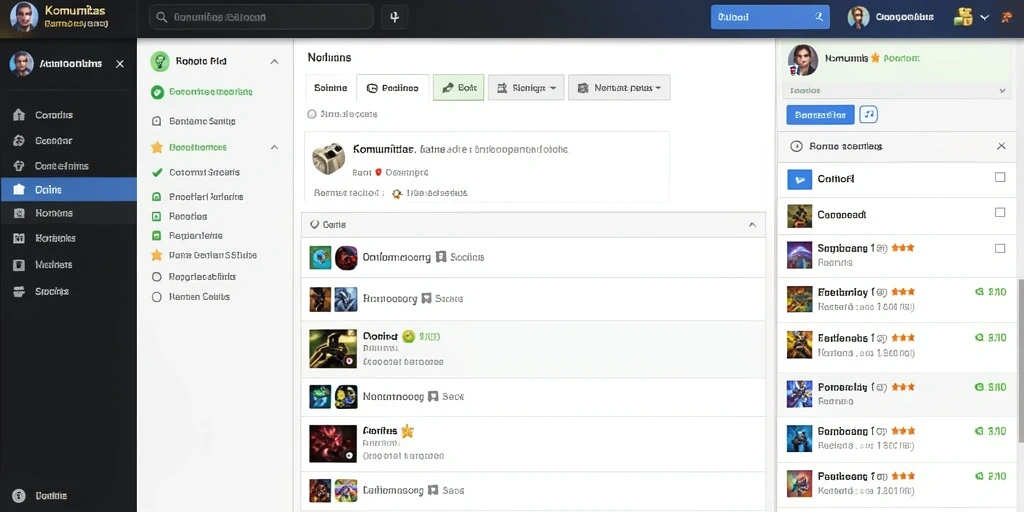1024x512 pixels.
Task: Tick the checkbox on first right-panel item
Action: [1000, 177]
